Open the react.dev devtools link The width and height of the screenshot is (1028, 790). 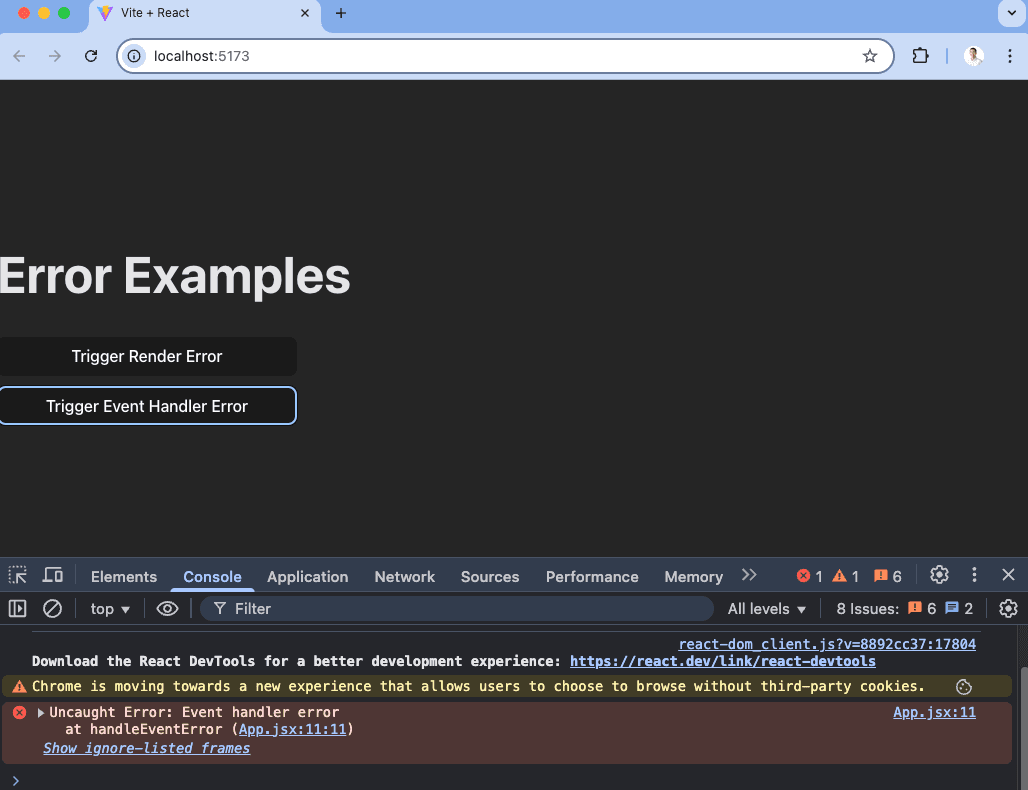point(722,661)
